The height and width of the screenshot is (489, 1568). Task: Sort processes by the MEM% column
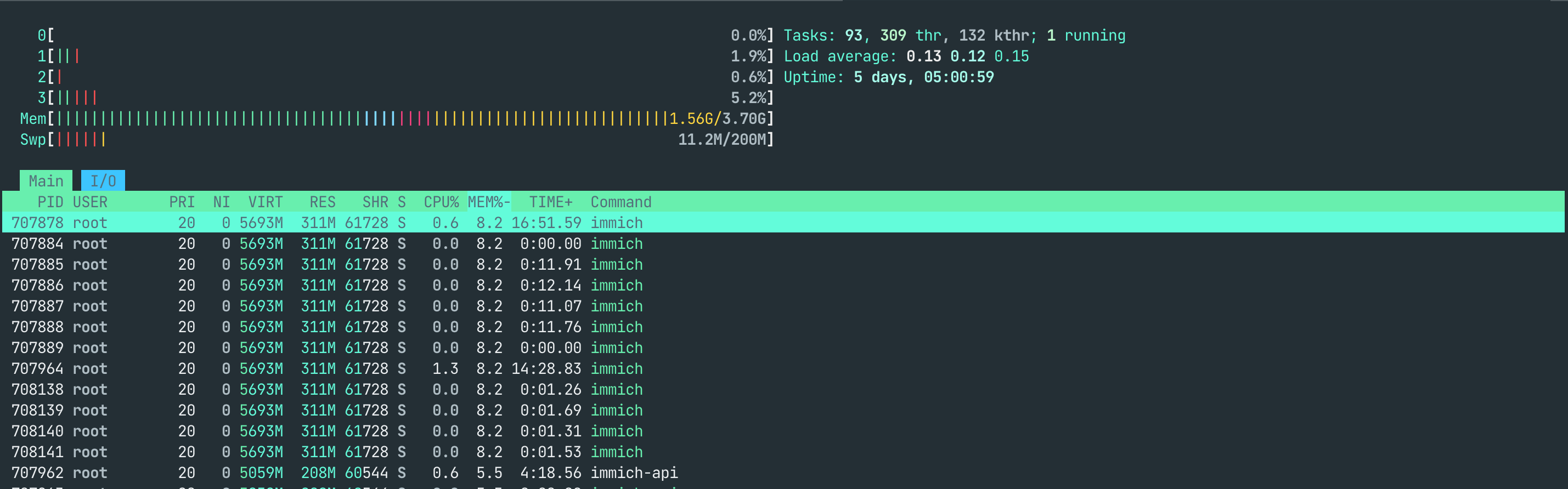(488, 202)
